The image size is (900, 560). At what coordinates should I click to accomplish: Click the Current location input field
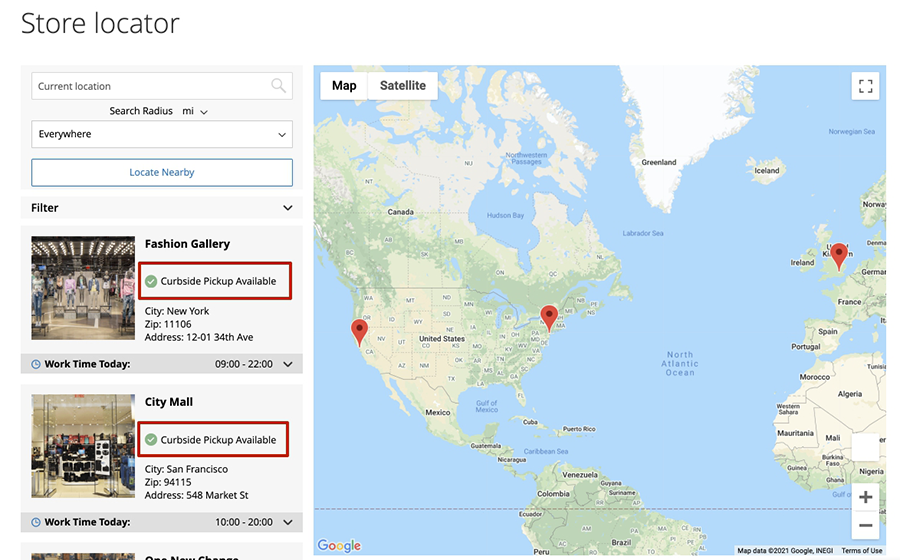tap(150, 86)
